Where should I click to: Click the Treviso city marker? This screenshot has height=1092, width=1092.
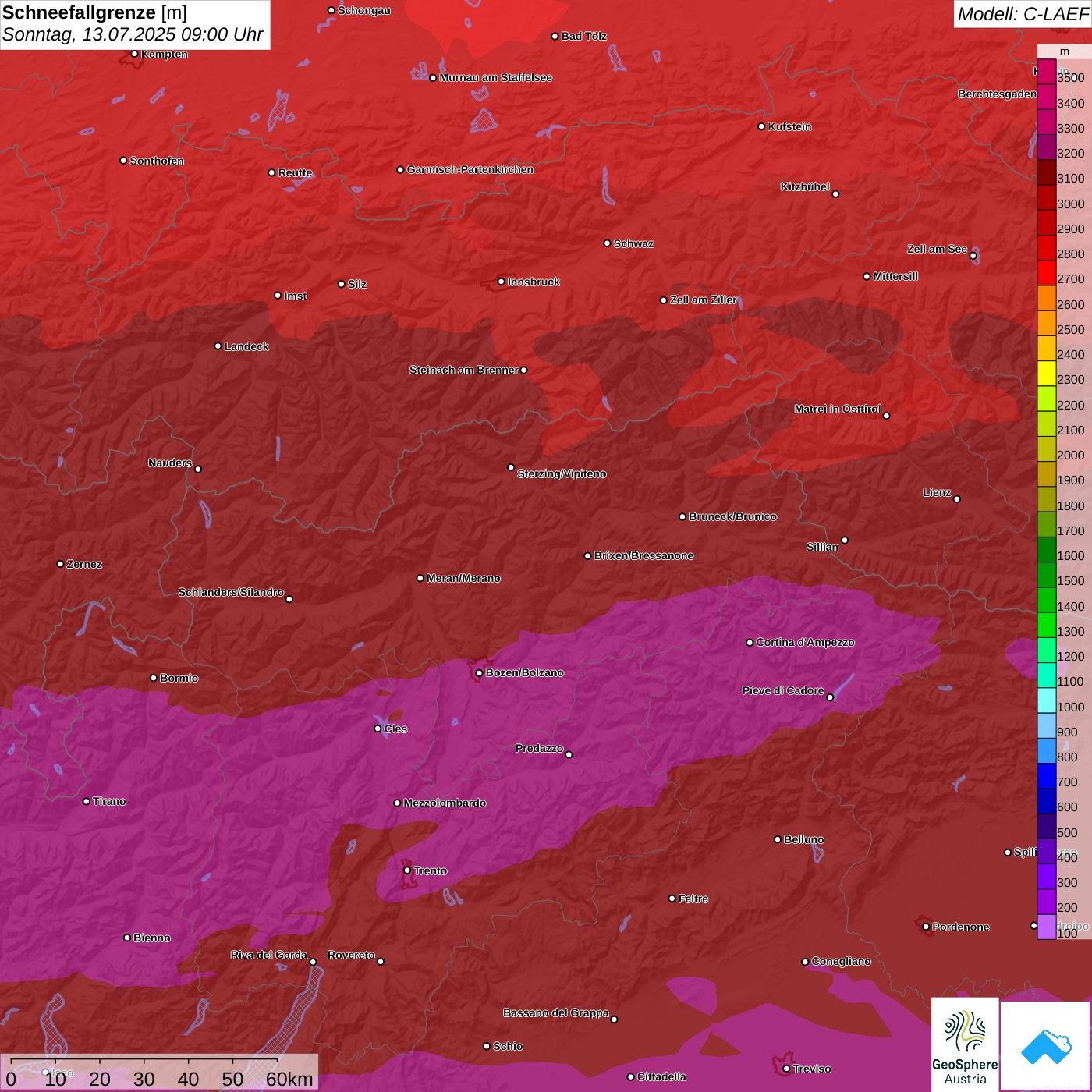coord(786,1069)
